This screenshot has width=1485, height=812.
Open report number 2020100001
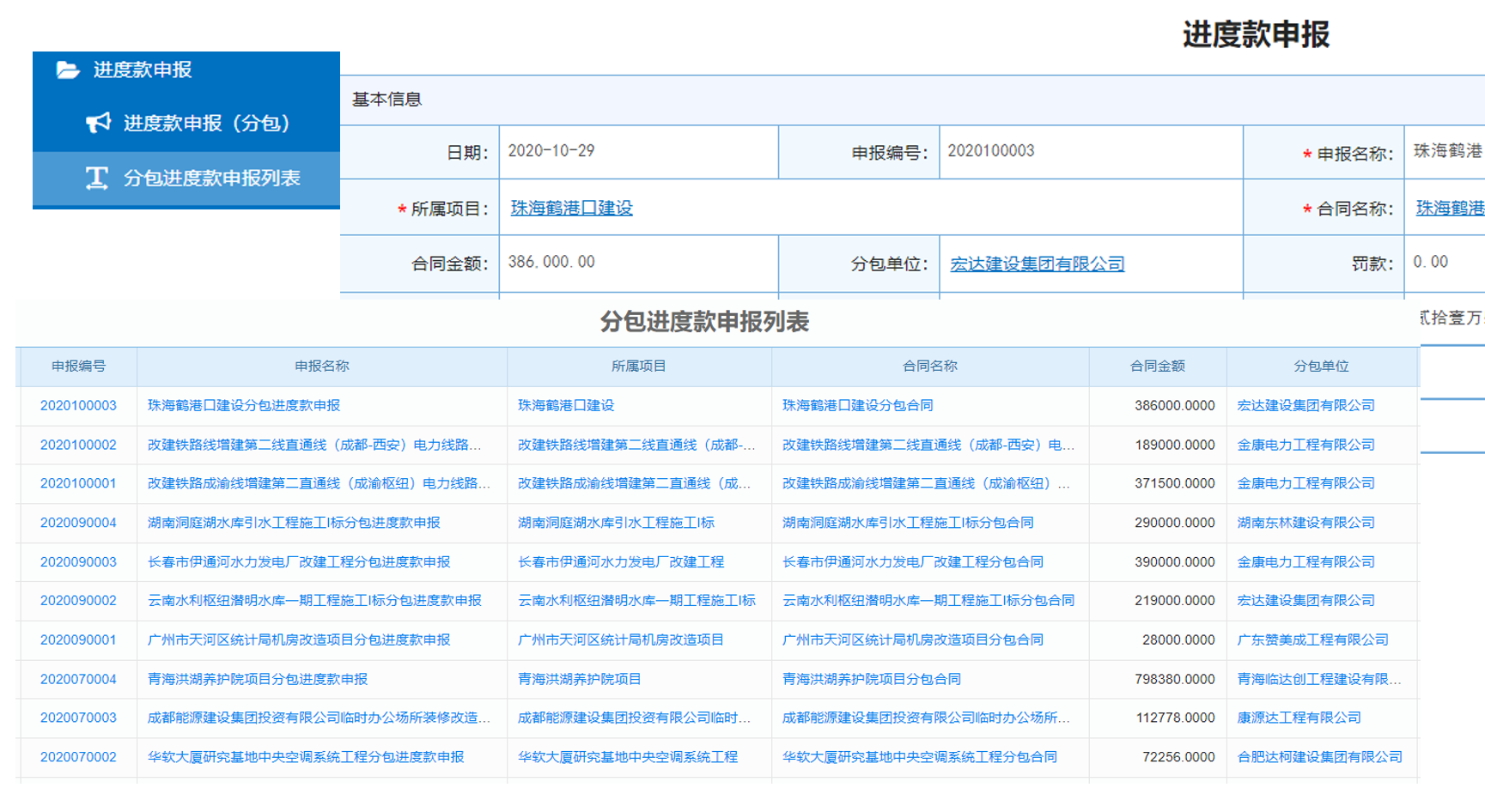point(78,484)
